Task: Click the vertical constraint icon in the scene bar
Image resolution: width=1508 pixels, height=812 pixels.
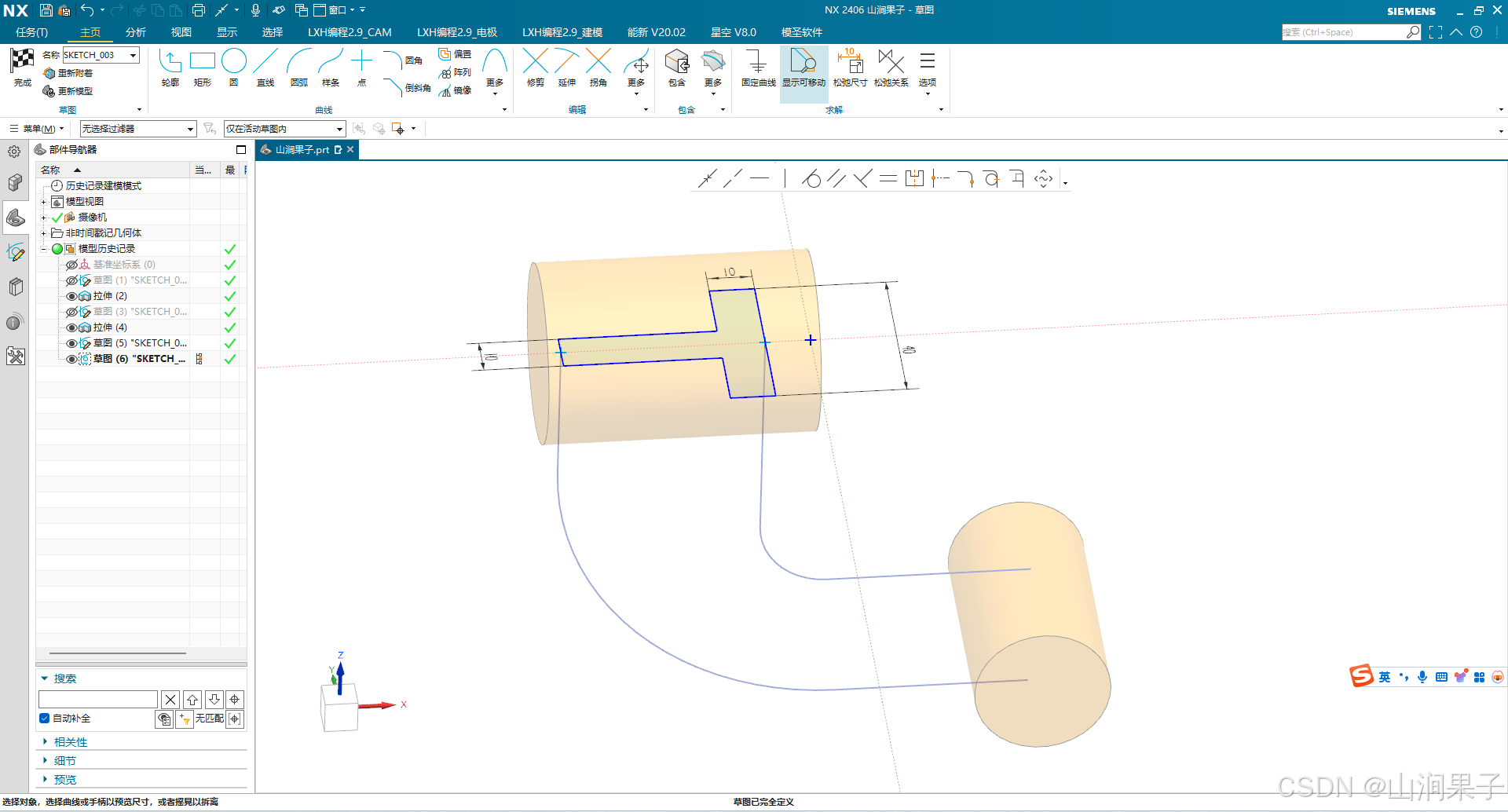Action: click(x=785, y=179)
